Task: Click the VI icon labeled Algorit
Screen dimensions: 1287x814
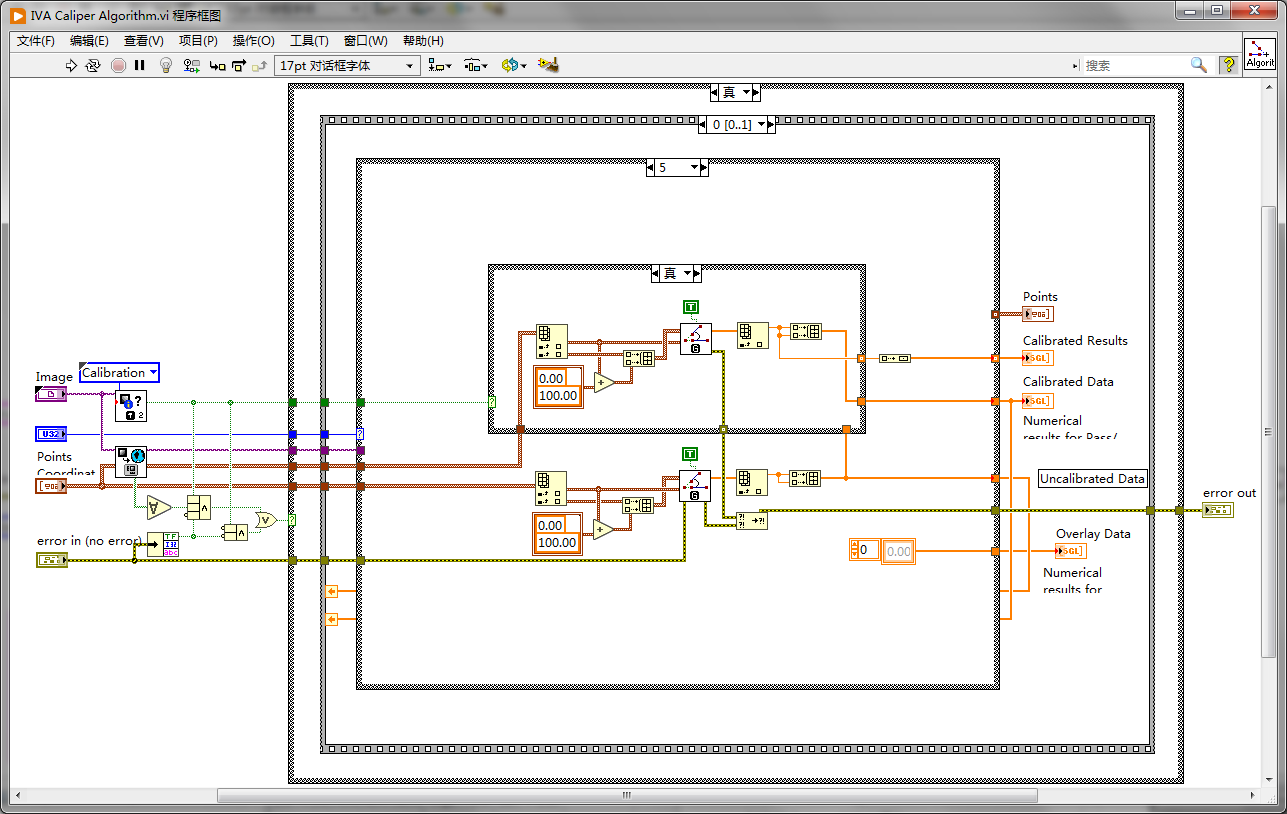Action: pos(1260,53)
